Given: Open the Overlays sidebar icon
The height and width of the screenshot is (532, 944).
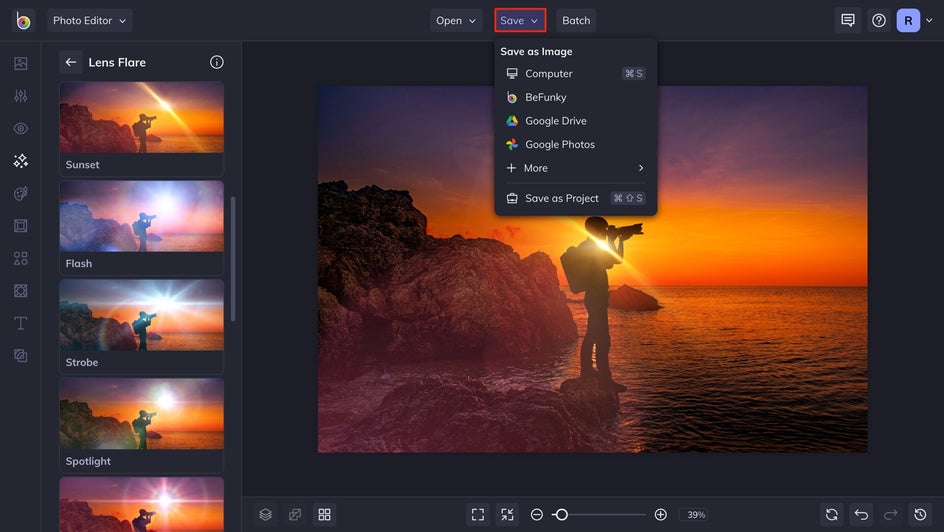Looking at the screenshot, I should pyautogui.click(x=20, y=291).
